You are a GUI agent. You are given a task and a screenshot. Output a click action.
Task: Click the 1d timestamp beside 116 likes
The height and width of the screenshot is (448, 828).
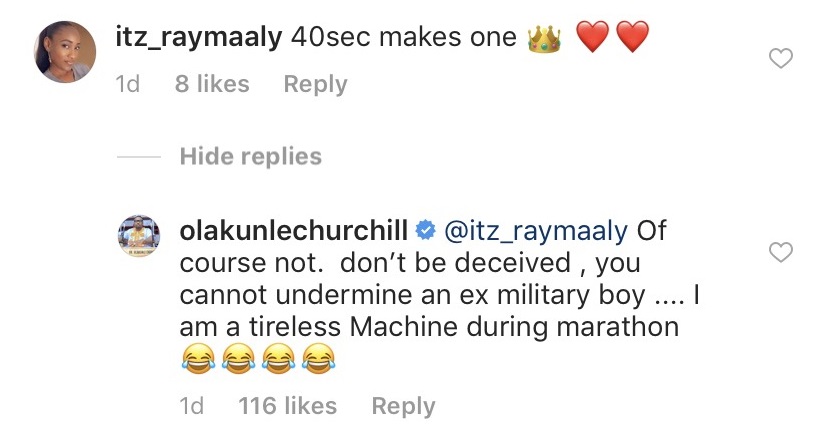[190, 406]
